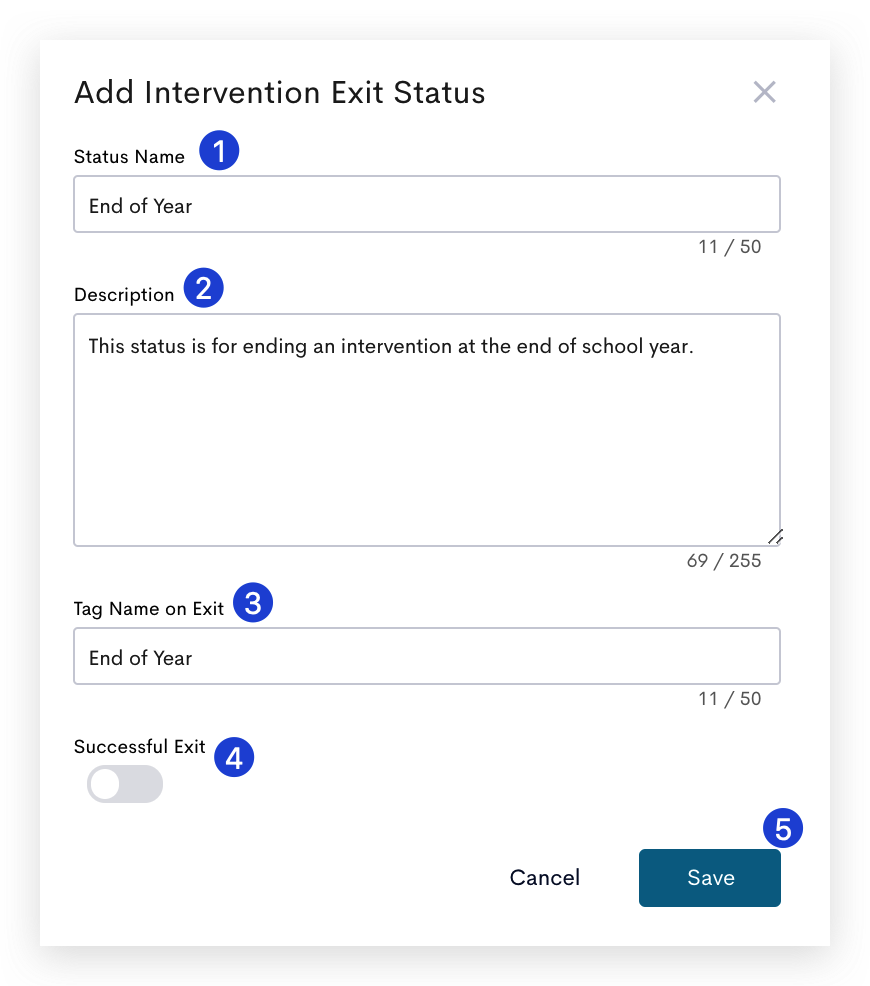Click the numbered badge 3 marker
The height and width of the screenshot is (986, 870).
(x=253, y=602)
